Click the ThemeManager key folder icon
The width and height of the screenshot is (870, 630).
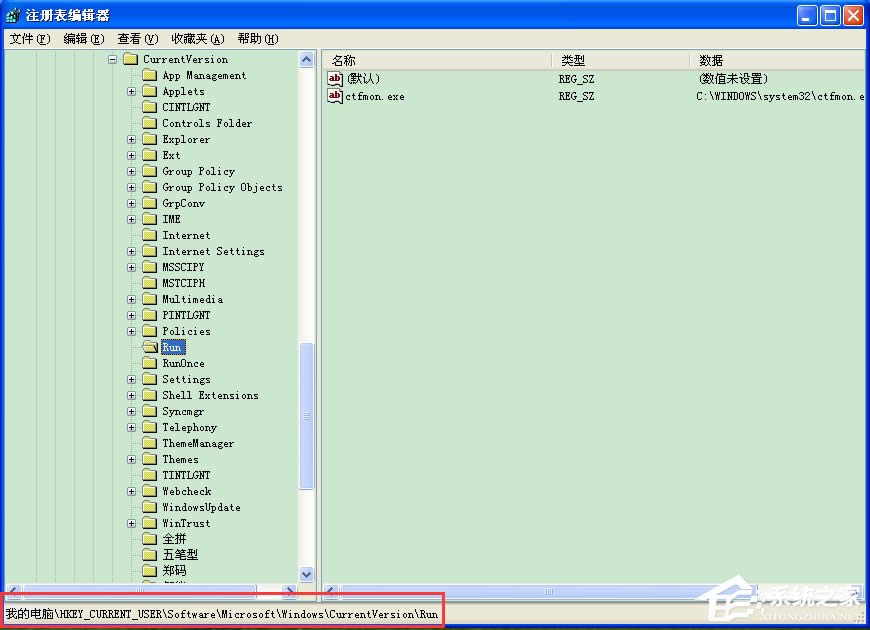click(150, 443)
